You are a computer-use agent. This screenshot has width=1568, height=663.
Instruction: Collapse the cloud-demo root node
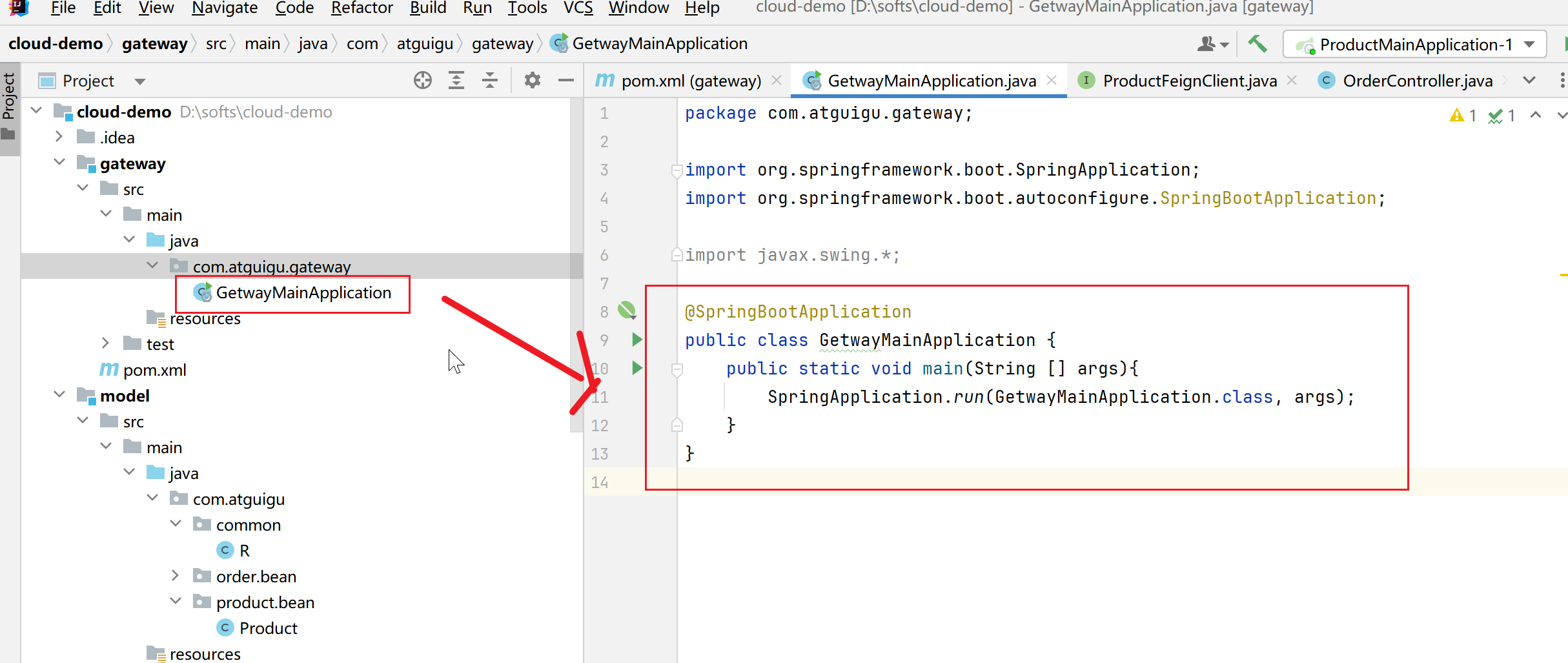tap(37, 111)
